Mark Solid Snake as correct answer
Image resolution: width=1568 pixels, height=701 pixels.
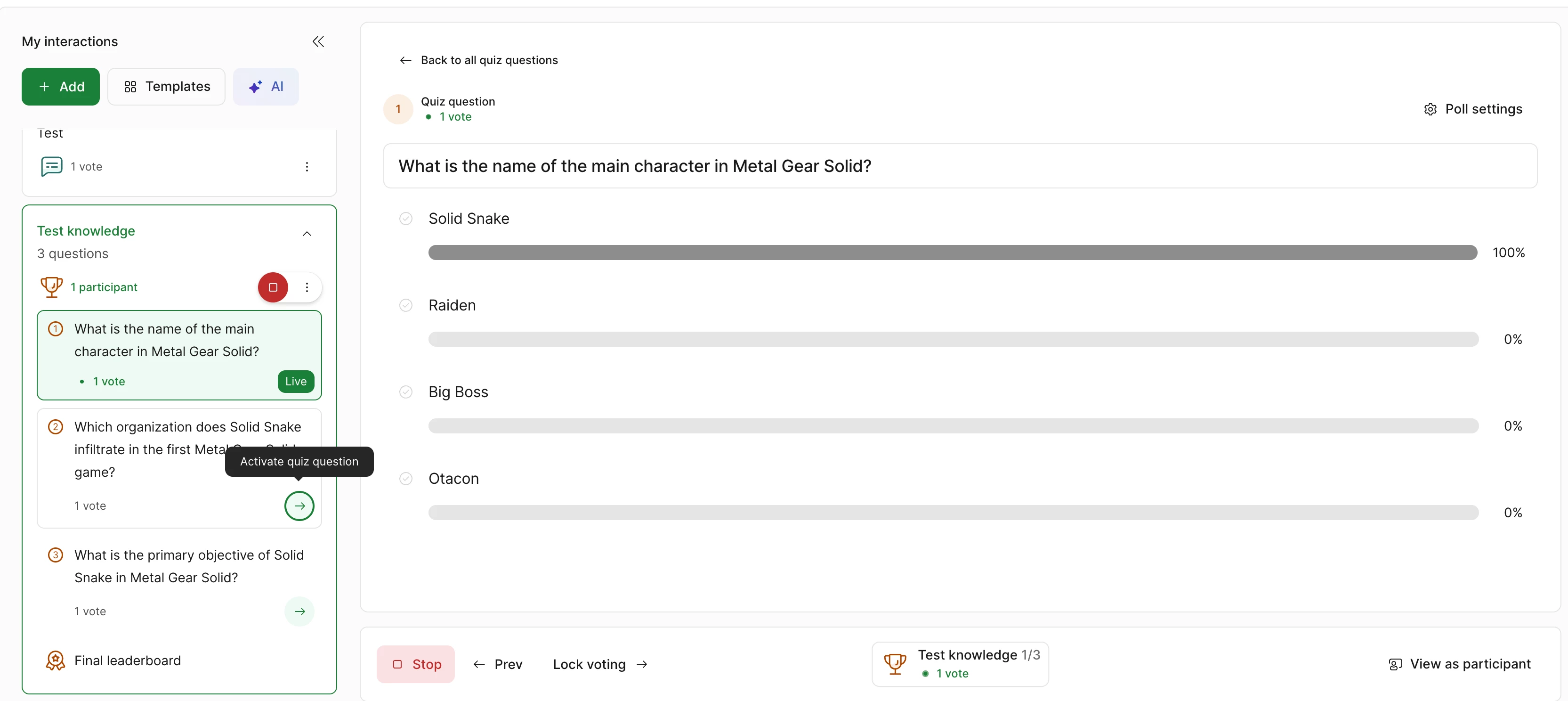(x=406, y=219)
